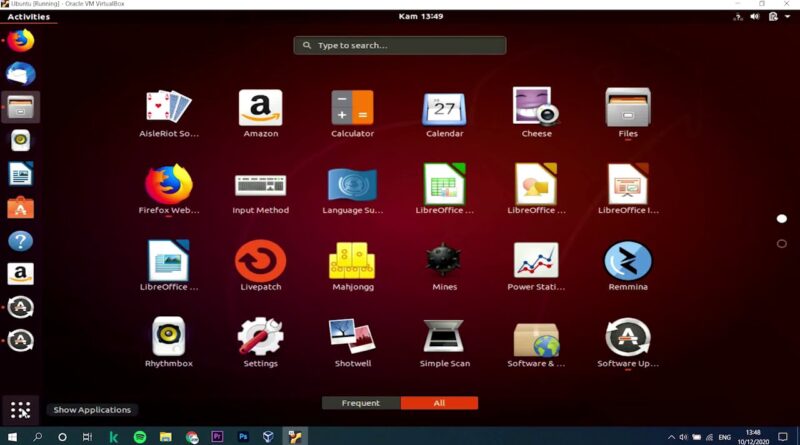
Task: Open Premiere Pro from Windows taskbar
Action: click(217, 437)
